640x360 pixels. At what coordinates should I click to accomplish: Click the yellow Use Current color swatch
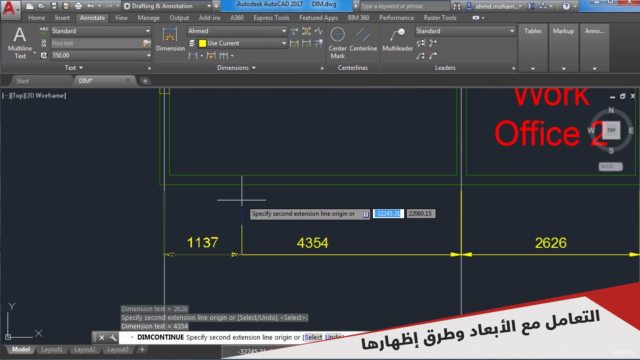click(202, 43)
